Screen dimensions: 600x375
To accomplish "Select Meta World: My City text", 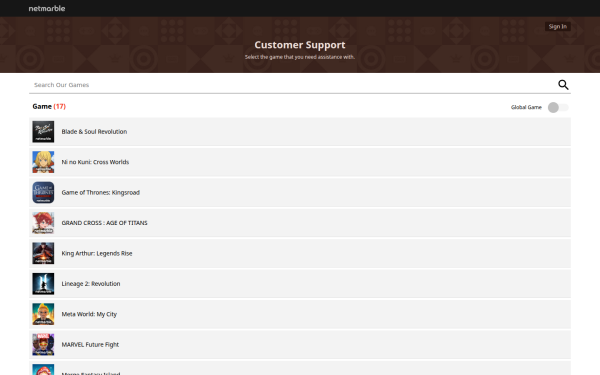I will pos(89,314).
